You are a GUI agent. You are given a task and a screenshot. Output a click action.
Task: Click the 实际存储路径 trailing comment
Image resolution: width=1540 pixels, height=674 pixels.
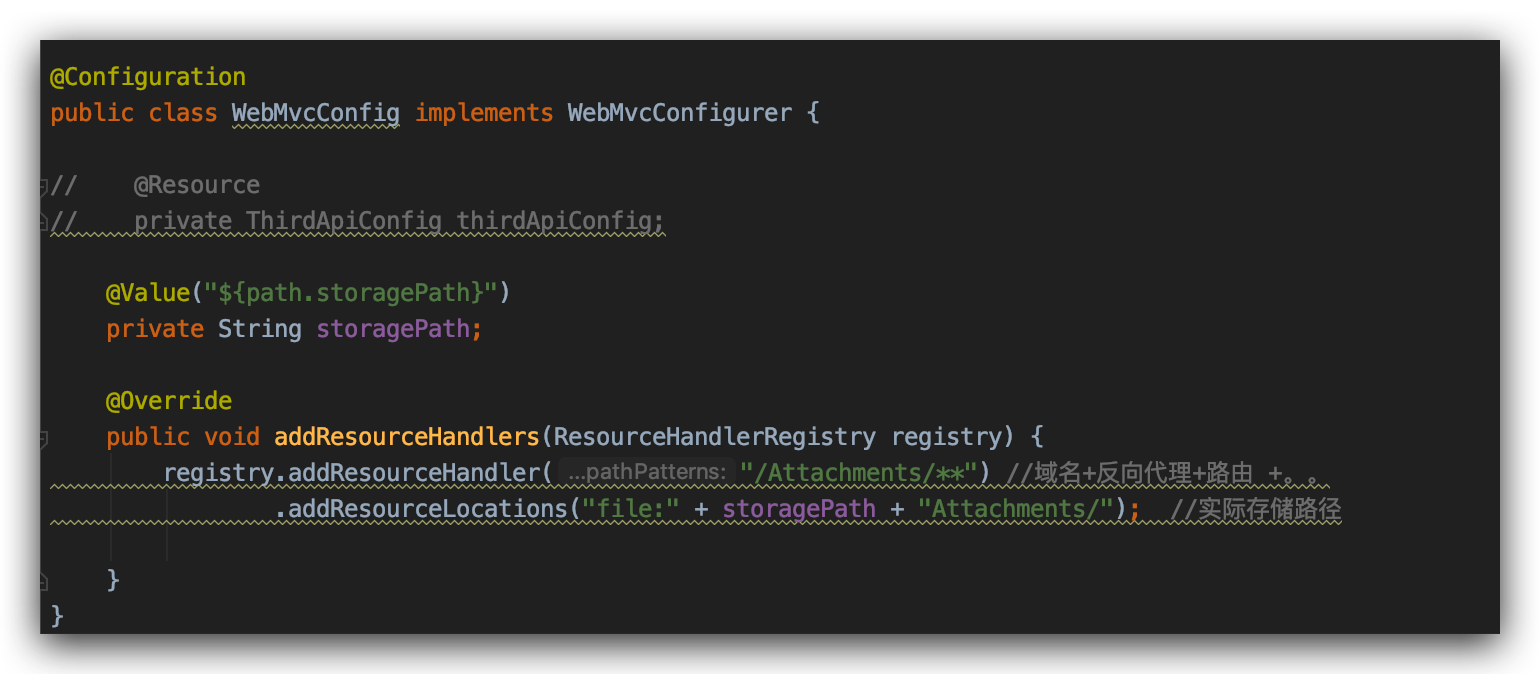(x=1256, y=509)
